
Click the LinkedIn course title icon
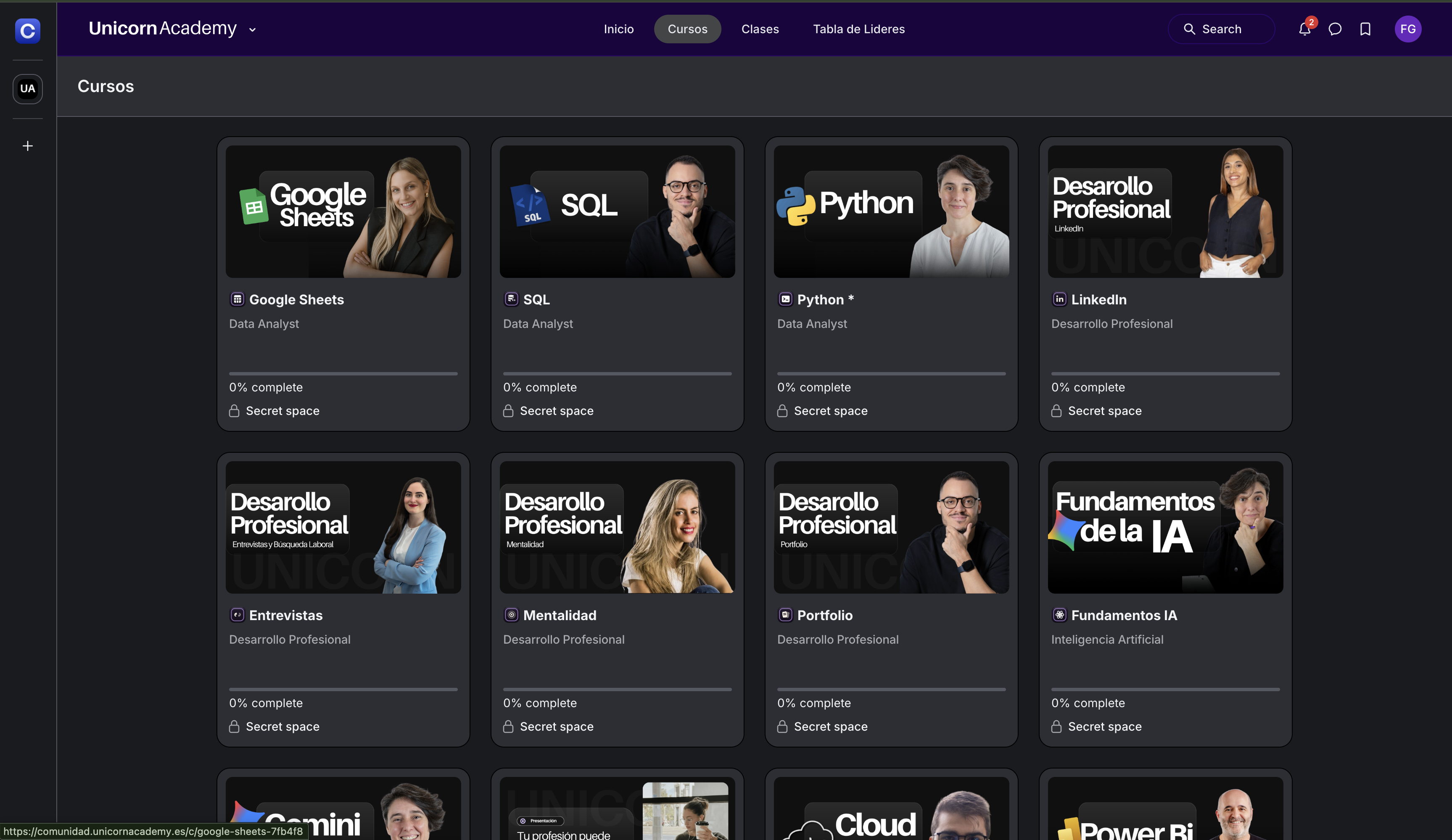(1060, 299)
